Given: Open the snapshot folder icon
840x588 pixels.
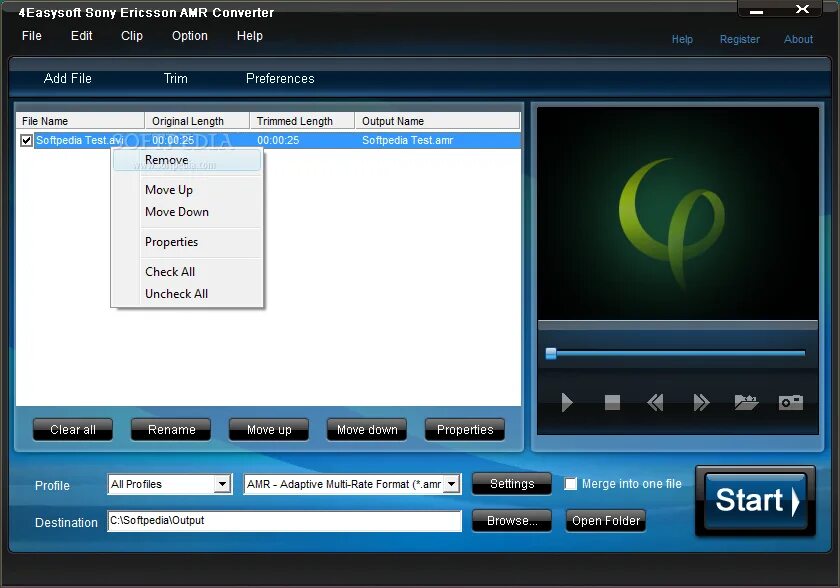Looking at the screenshot, I should 746,402.
